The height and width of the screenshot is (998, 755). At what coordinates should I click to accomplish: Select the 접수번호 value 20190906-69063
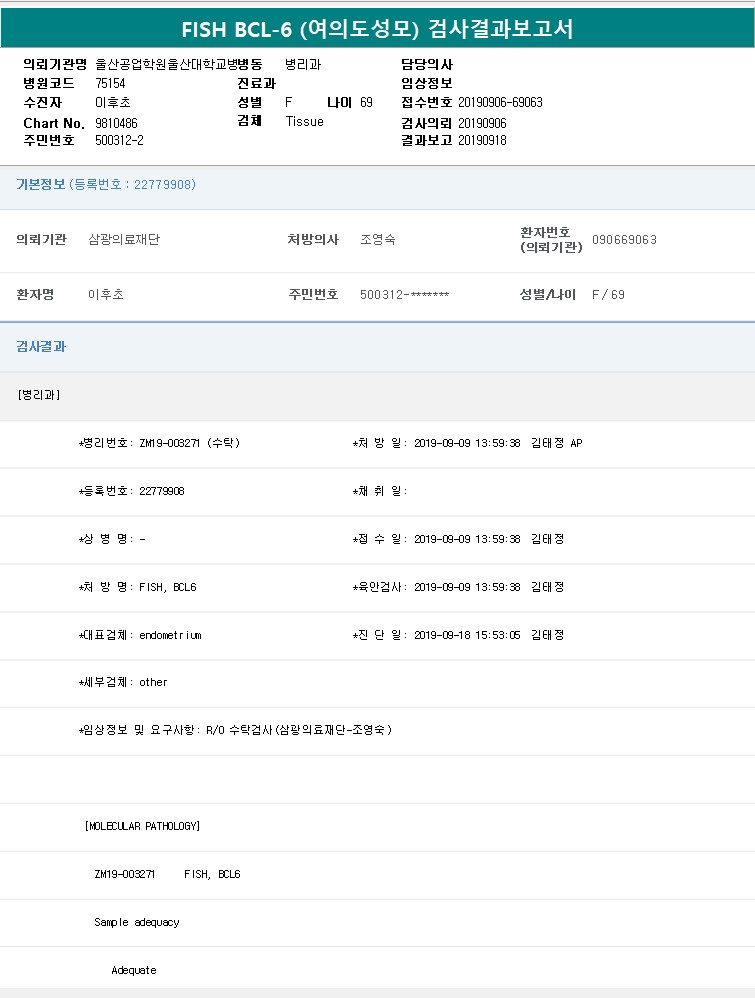pyautogui.click(x=500, y=102)
